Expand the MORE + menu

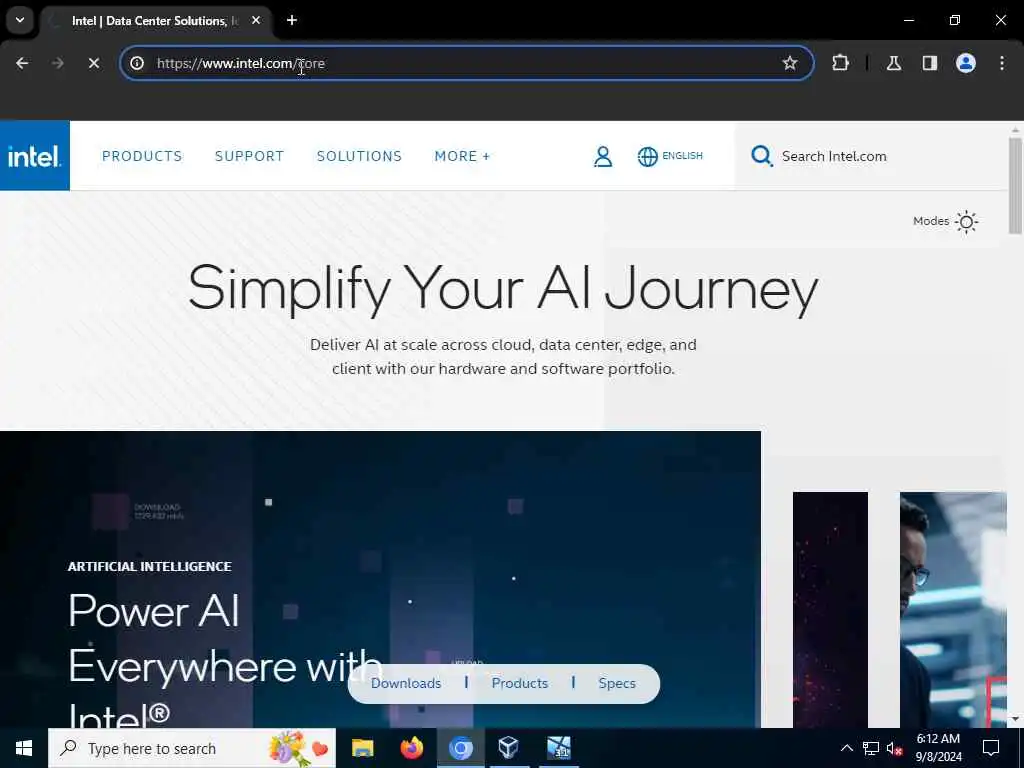click(462, 156)
